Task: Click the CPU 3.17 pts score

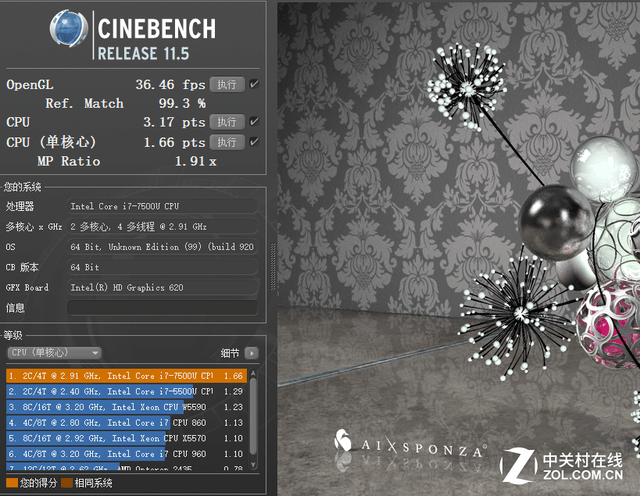Action: click(x=174, y=122)
